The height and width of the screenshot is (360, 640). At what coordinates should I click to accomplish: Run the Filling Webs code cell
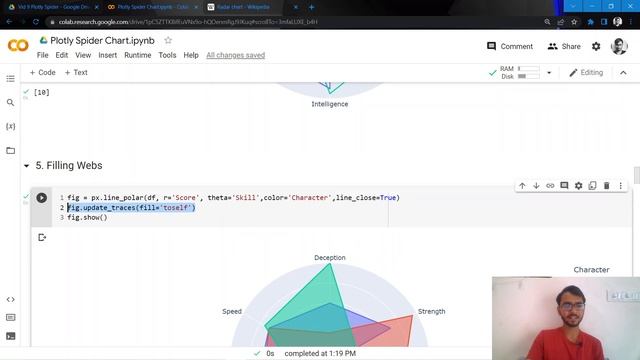[42, 198]
